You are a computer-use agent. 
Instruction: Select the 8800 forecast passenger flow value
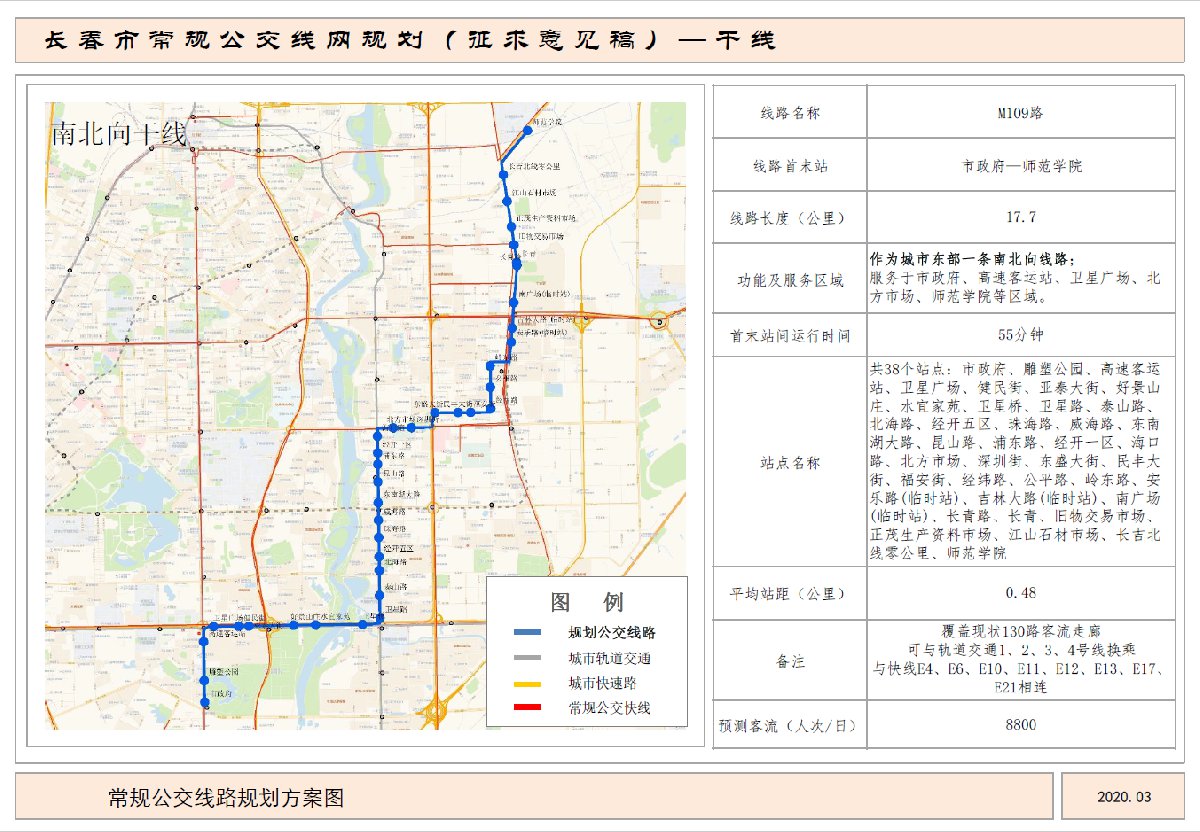[1020, 725]
